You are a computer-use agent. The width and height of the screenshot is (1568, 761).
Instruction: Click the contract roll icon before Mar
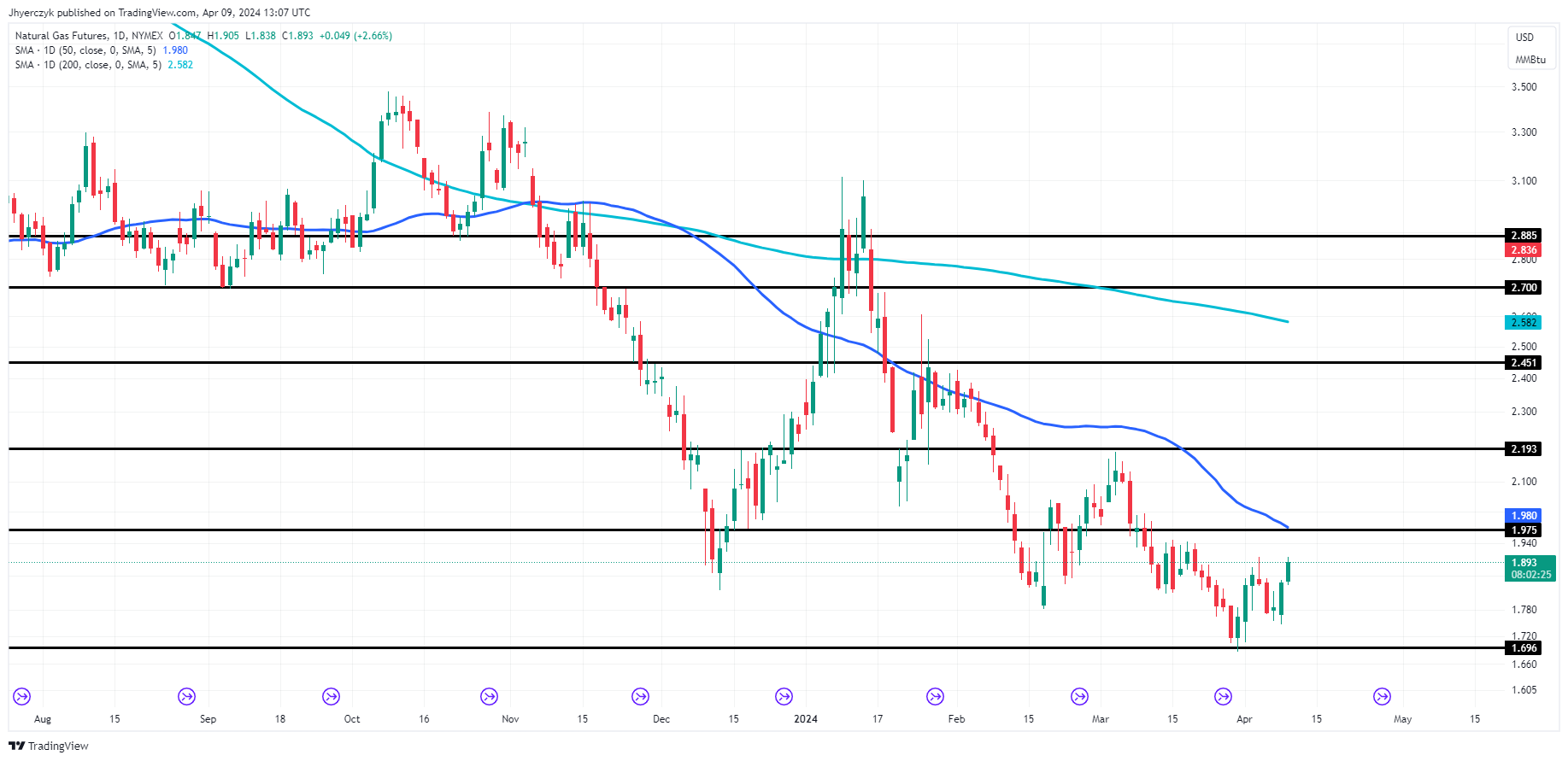1080,697
